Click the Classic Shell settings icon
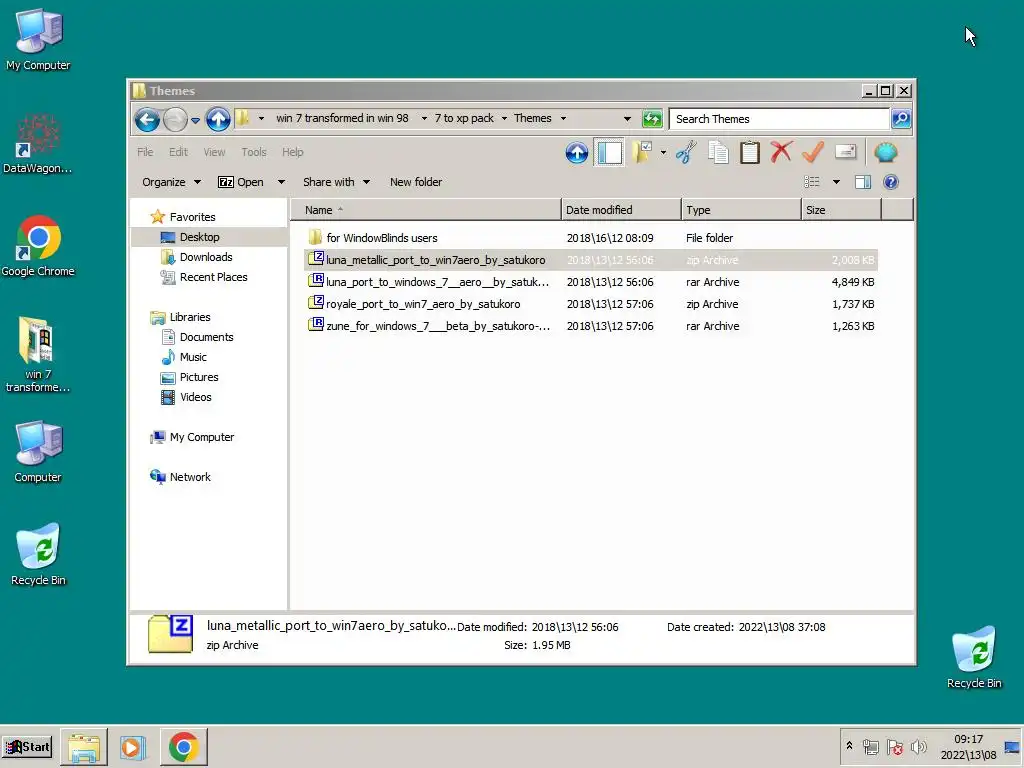Viewport: 1024px width, 768px height. click(886, 153)
